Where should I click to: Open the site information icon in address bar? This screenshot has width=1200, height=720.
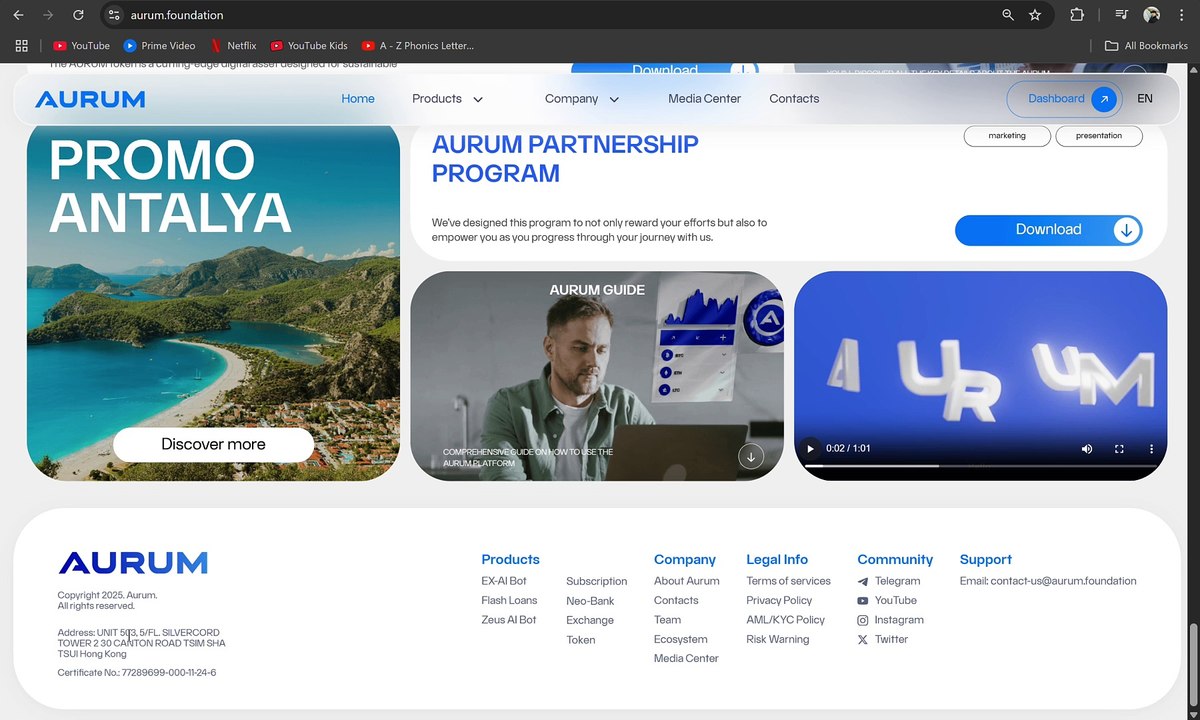pos(114,15)
